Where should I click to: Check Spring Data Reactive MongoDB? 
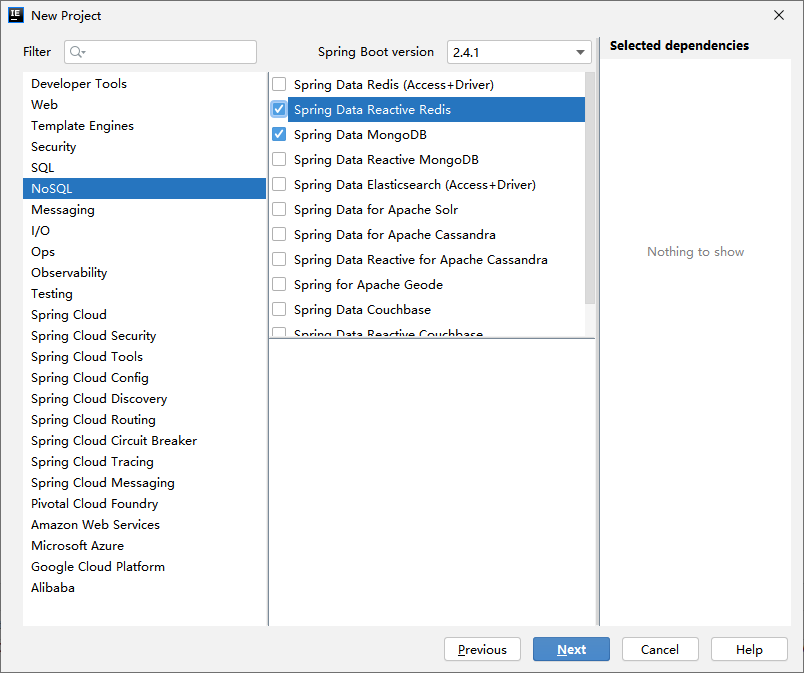(x=279, y=159)
